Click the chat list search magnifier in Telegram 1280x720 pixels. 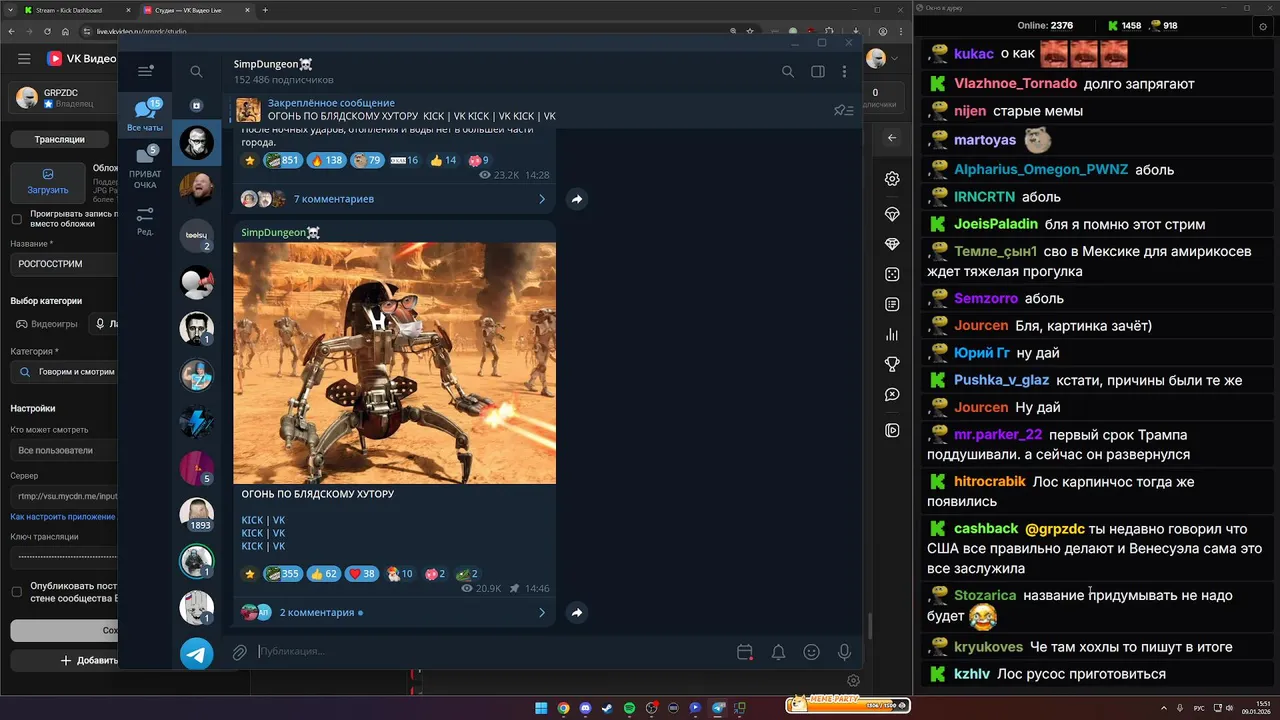pyautogui.click(x=197, y=72)
